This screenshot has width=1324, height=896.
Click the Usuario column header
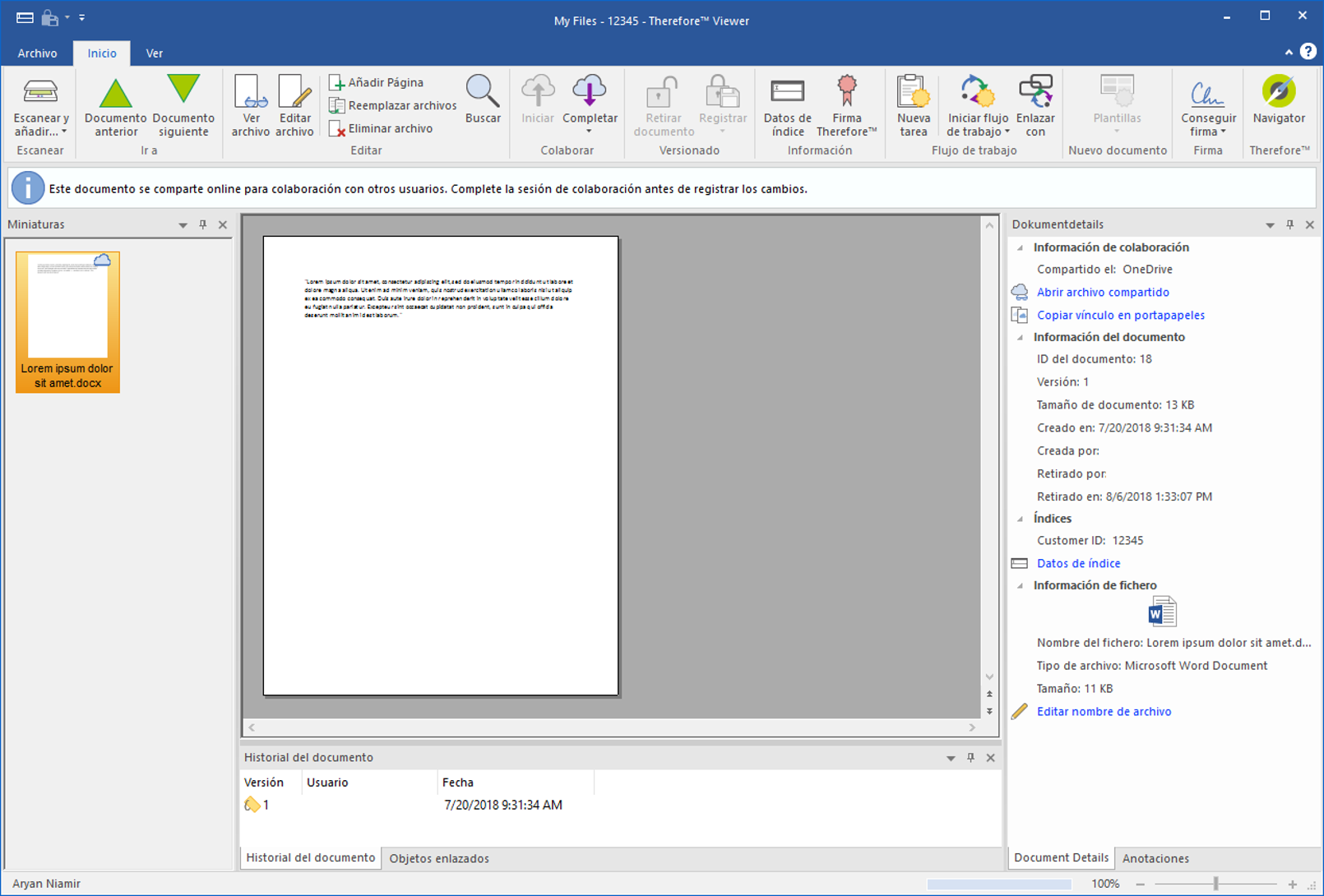pos(369,783)
